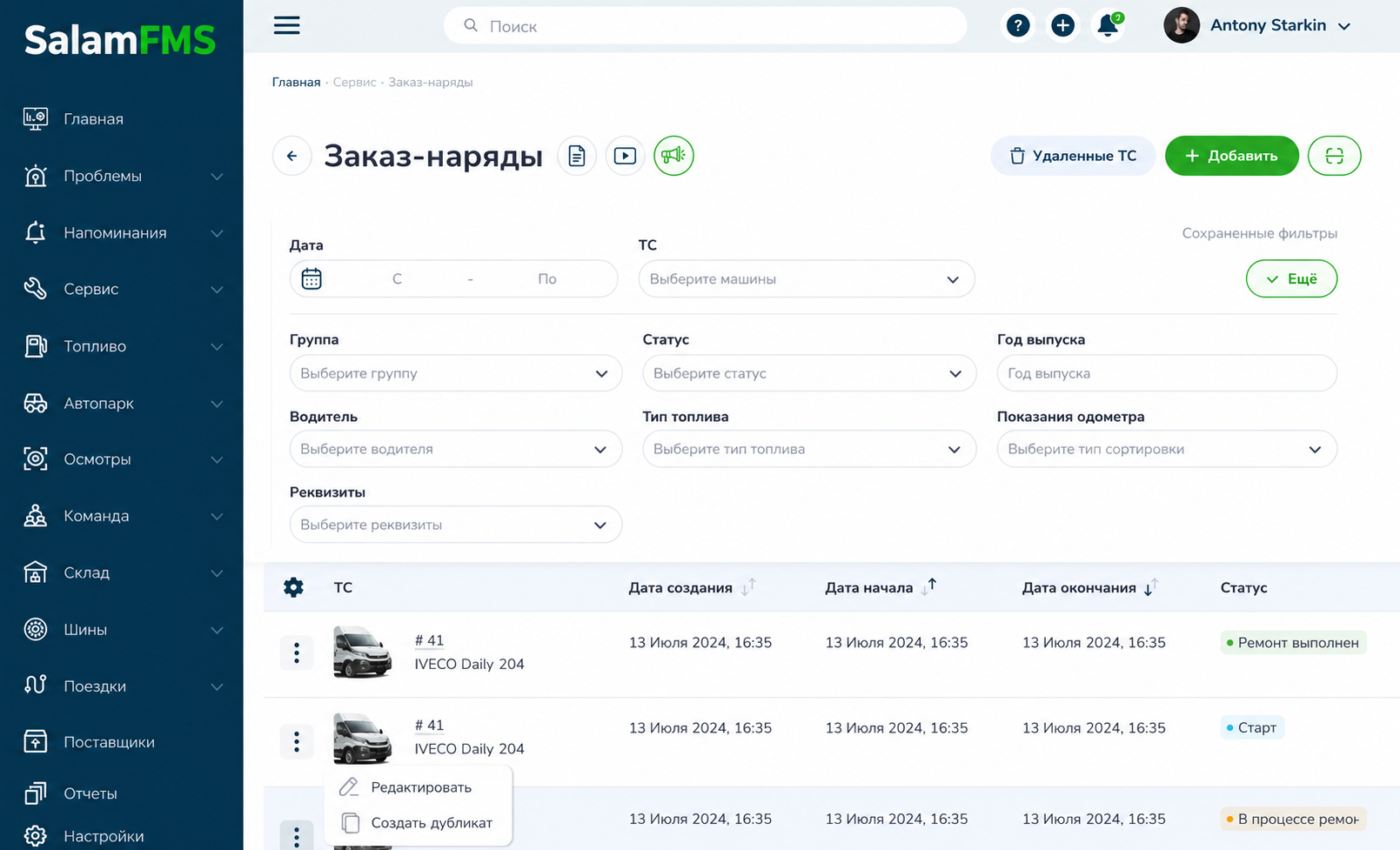The width and height of the screenshot is (1400, 850).
Task: Click the В процессе ремонта status badge
Action: 1293,819
